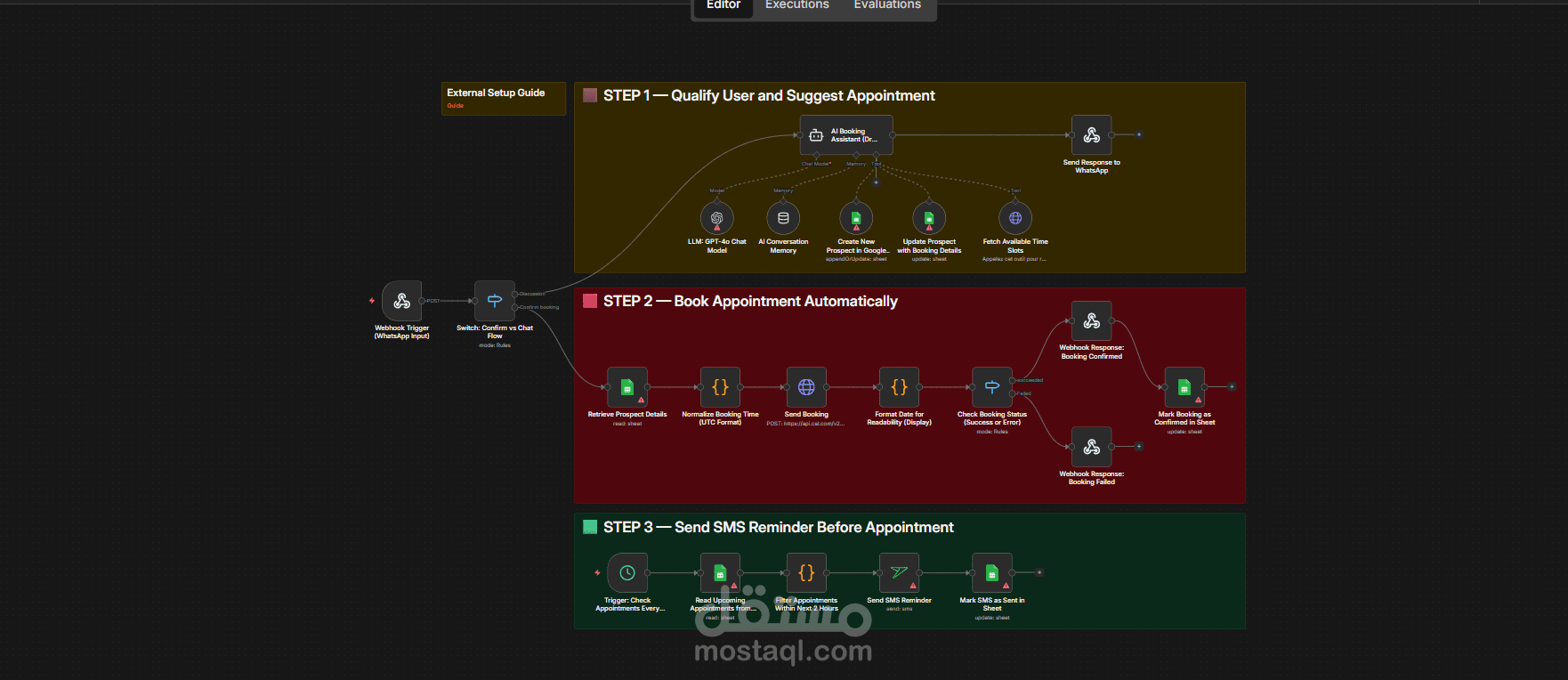Screen dimensions: 1568x680
Task: Select Webhook Response: Booking Failed node
Action: [1092, 447]
